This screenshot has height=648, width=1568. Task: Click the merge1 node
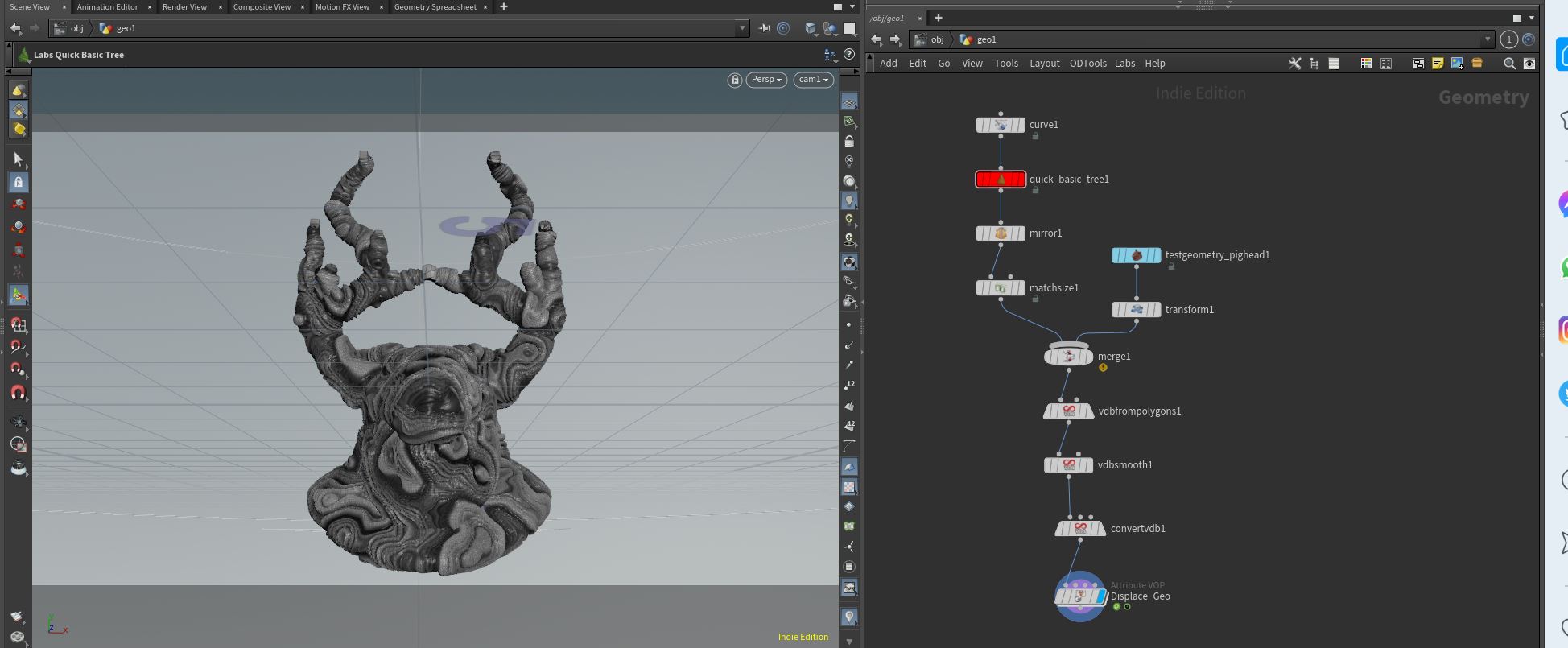(x=1069, y=357)
